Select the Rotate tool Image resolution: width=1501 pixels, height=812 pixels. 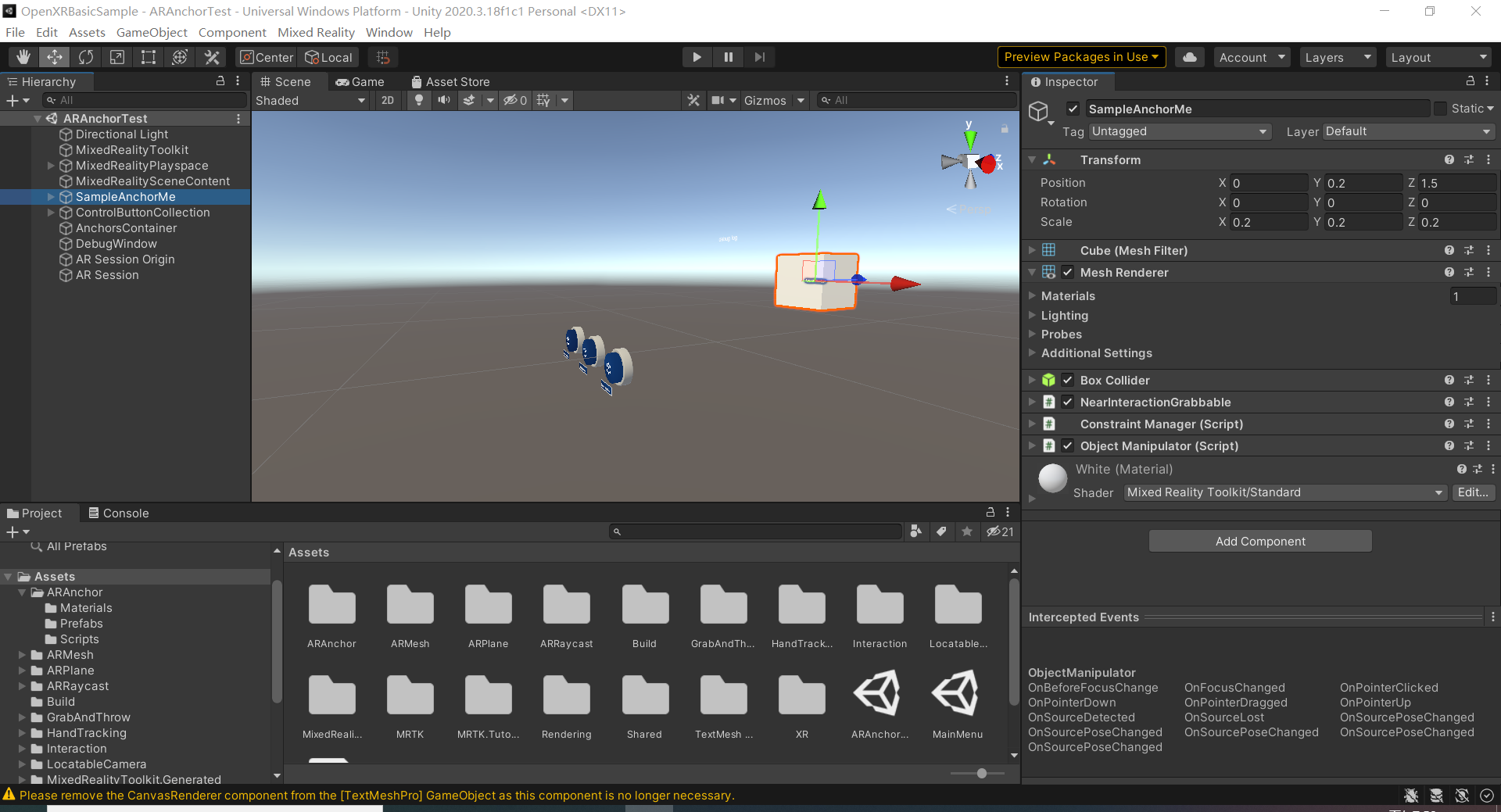(x=86, y=57)
